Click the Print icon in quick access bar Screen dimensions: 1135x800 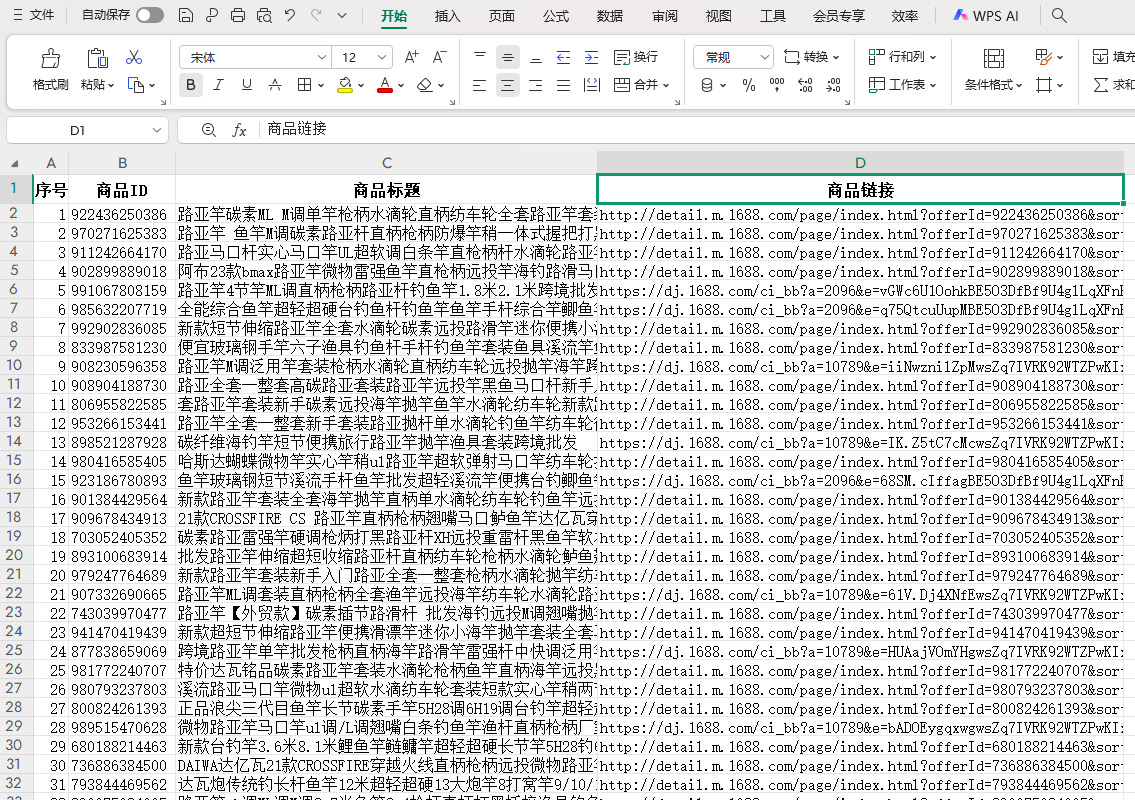tap(237, 15)
